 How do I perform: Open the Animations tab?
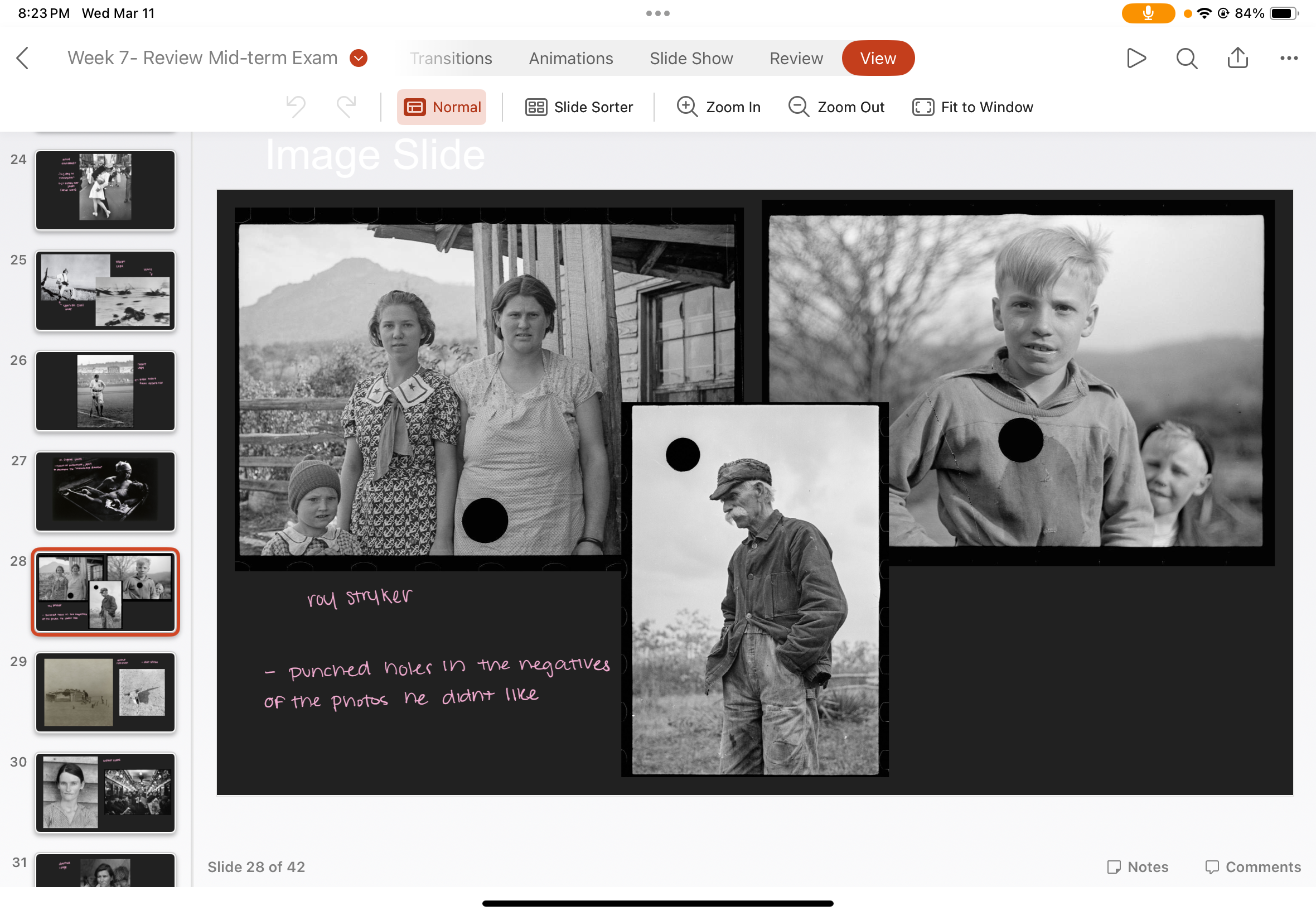tap(570, 58)
